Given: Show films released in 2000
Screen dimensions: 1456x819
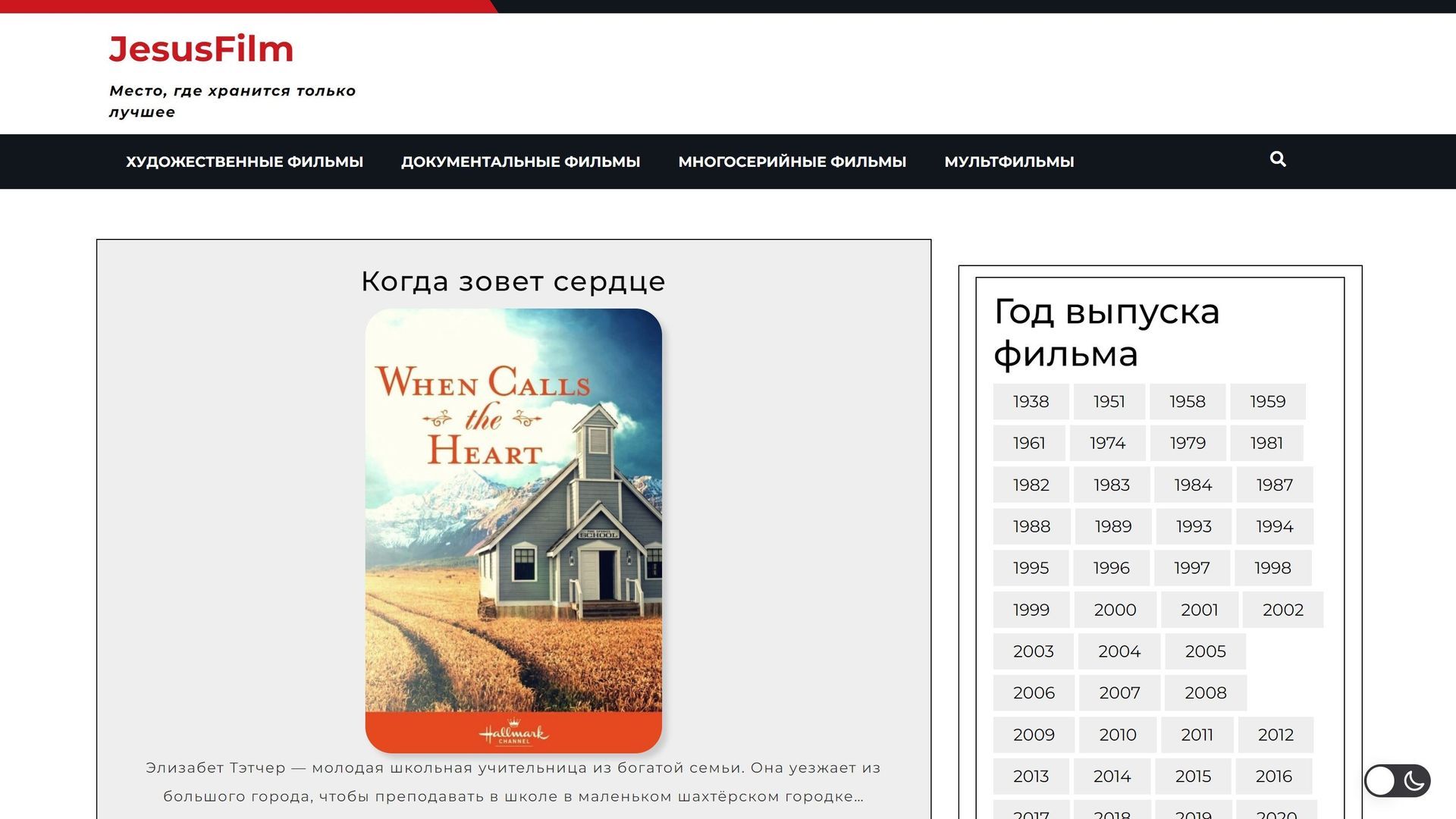Looking at the screenshot, I should click(x=1115, y=610).
